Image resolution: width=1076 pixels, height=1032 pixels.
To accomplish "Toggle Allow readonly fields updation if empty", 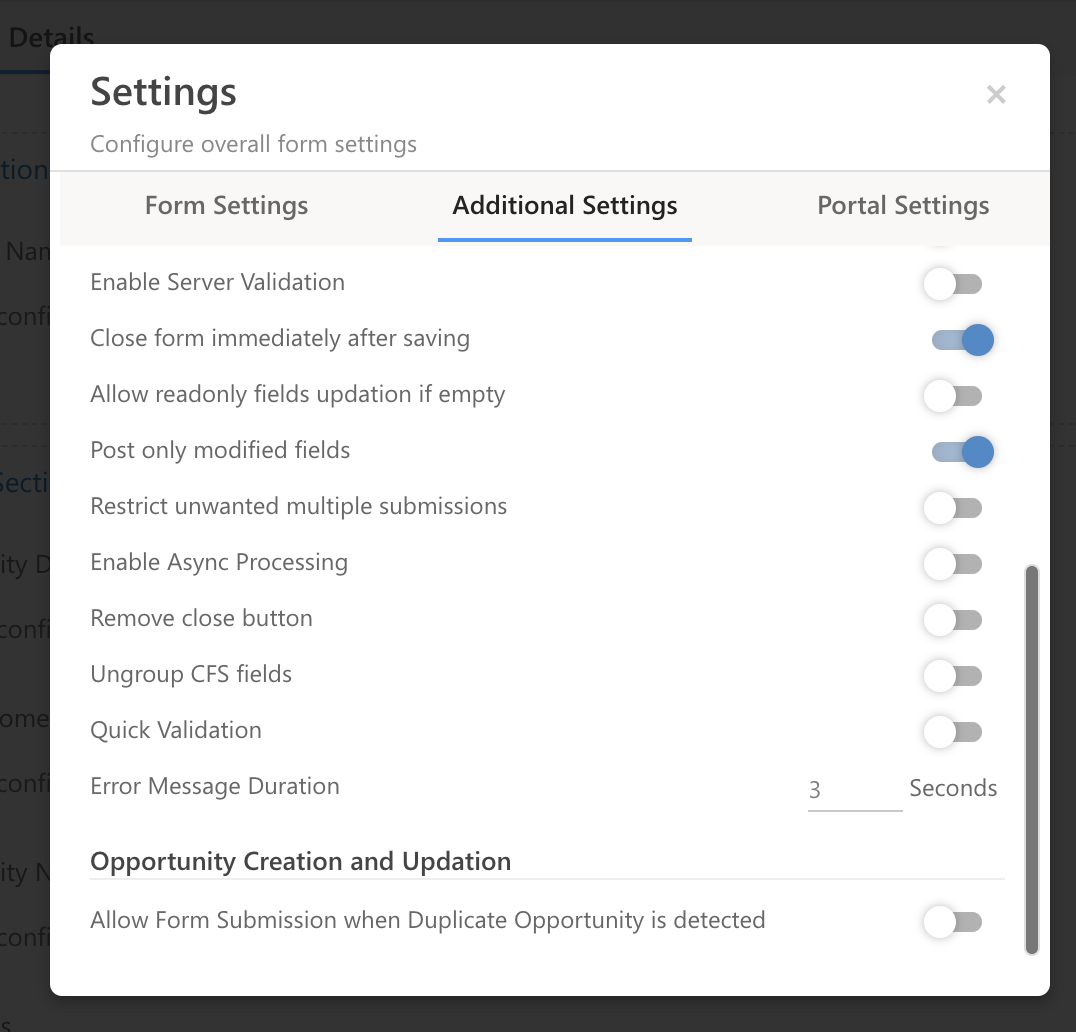I will [953, 396].
